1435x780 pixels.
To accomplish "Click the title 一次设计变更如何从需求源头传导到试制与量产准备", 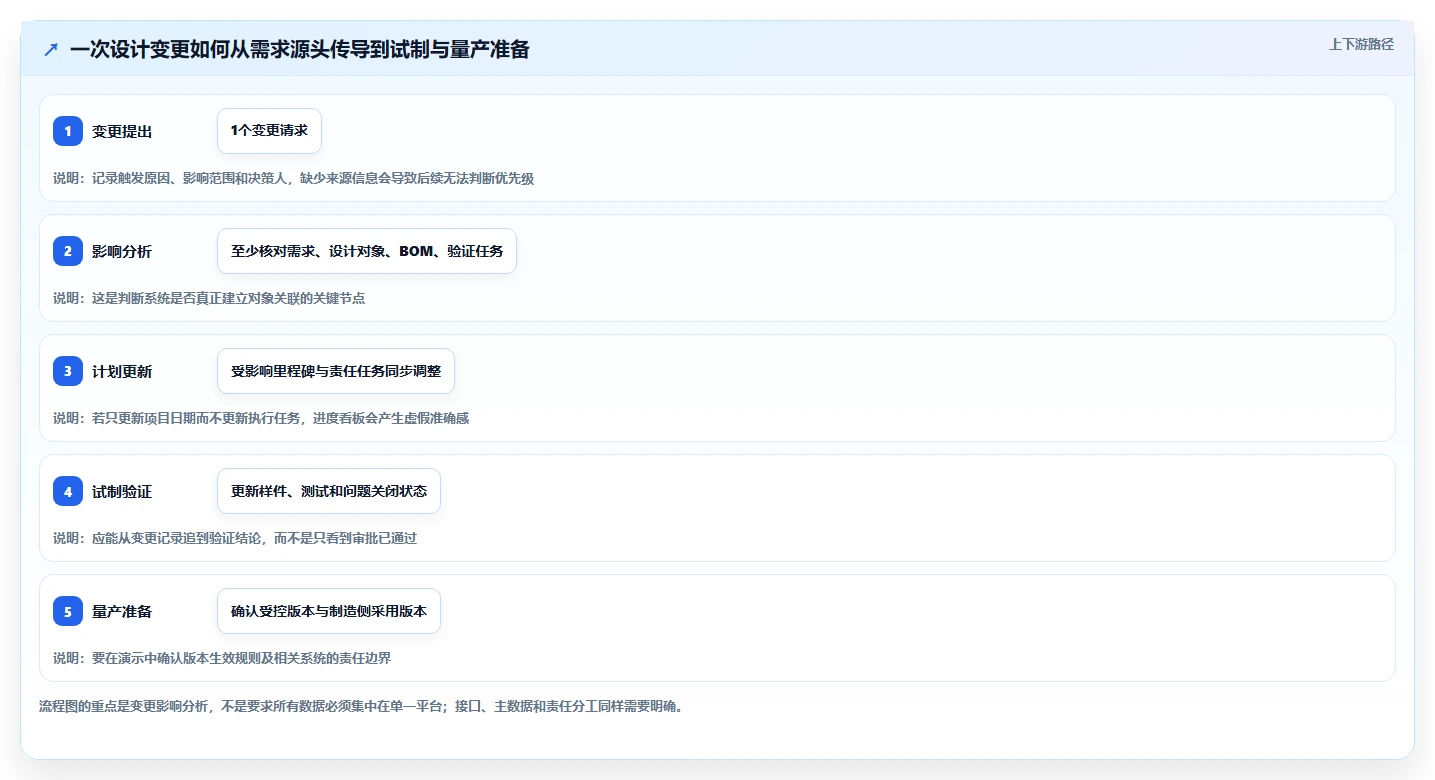I will point(300,49).
